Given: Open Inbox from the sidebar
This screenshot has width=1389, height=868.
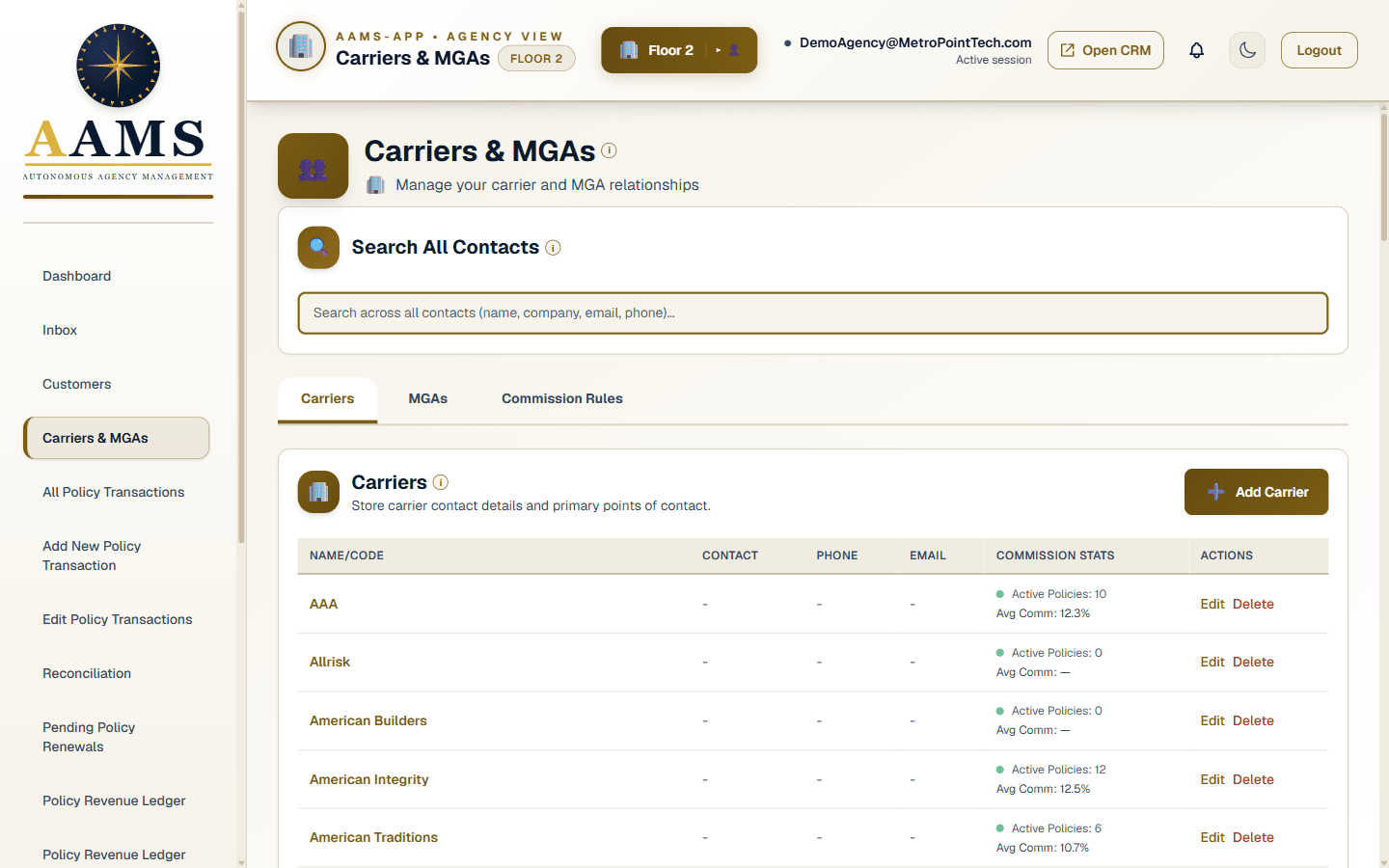Looking at the screenshot, I should coord(116,330).
